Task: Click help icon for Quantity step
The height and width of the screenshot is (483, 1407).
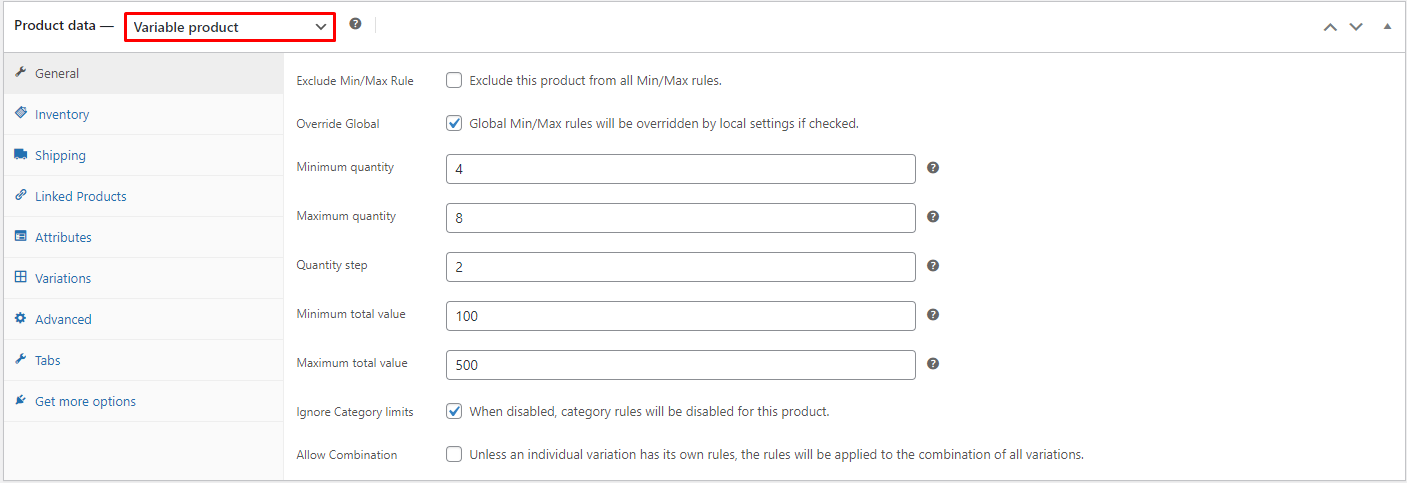Action: coord(933,266)
